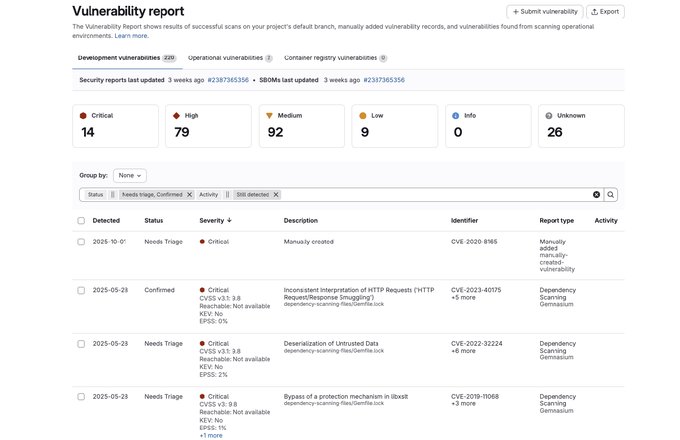Viewport: 680px width, 440px height.
Task: Open the Learn more link
Action: (131, 36)
